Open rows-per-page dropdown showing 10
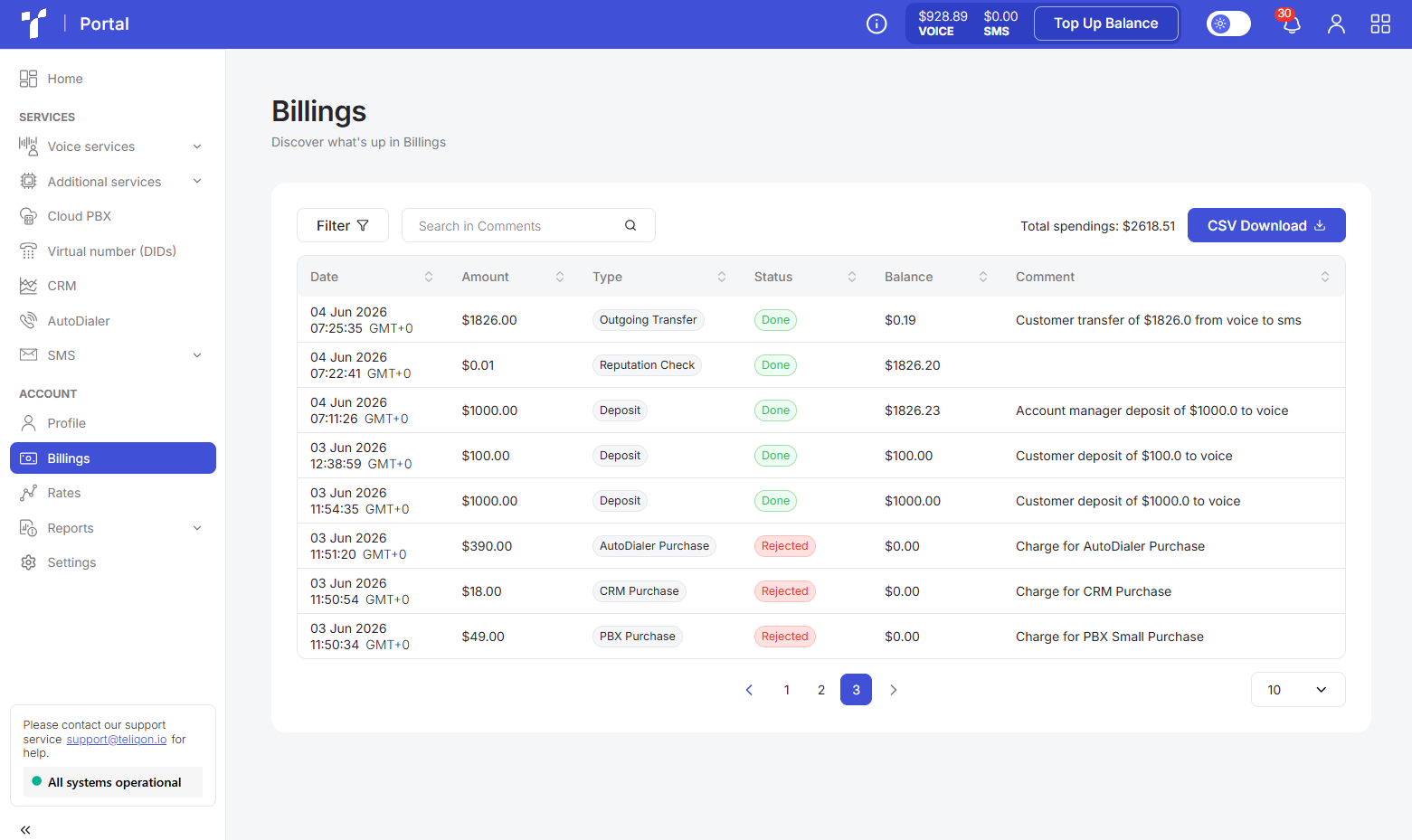This screenshot has height=840, width=1412. tap(1298, 689)
